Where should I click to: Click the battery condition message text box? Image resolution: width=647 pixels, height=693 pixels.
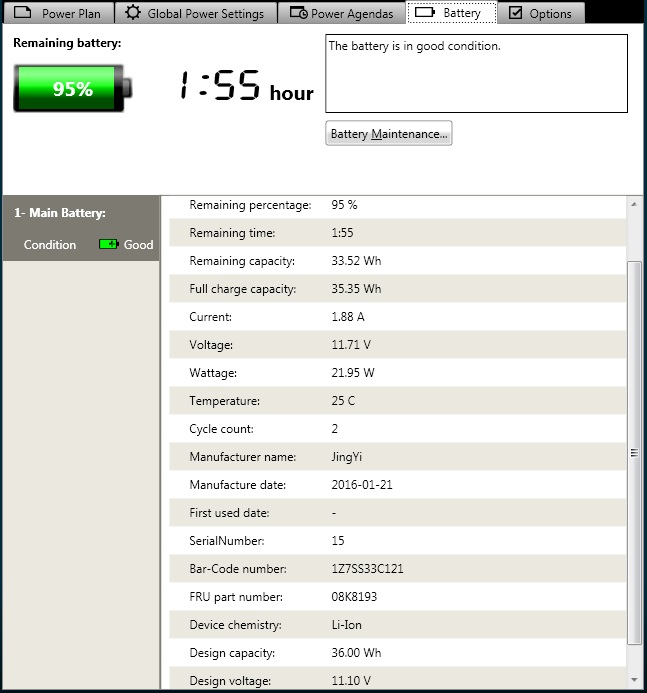pyautogui.click(x=476, y=74)
